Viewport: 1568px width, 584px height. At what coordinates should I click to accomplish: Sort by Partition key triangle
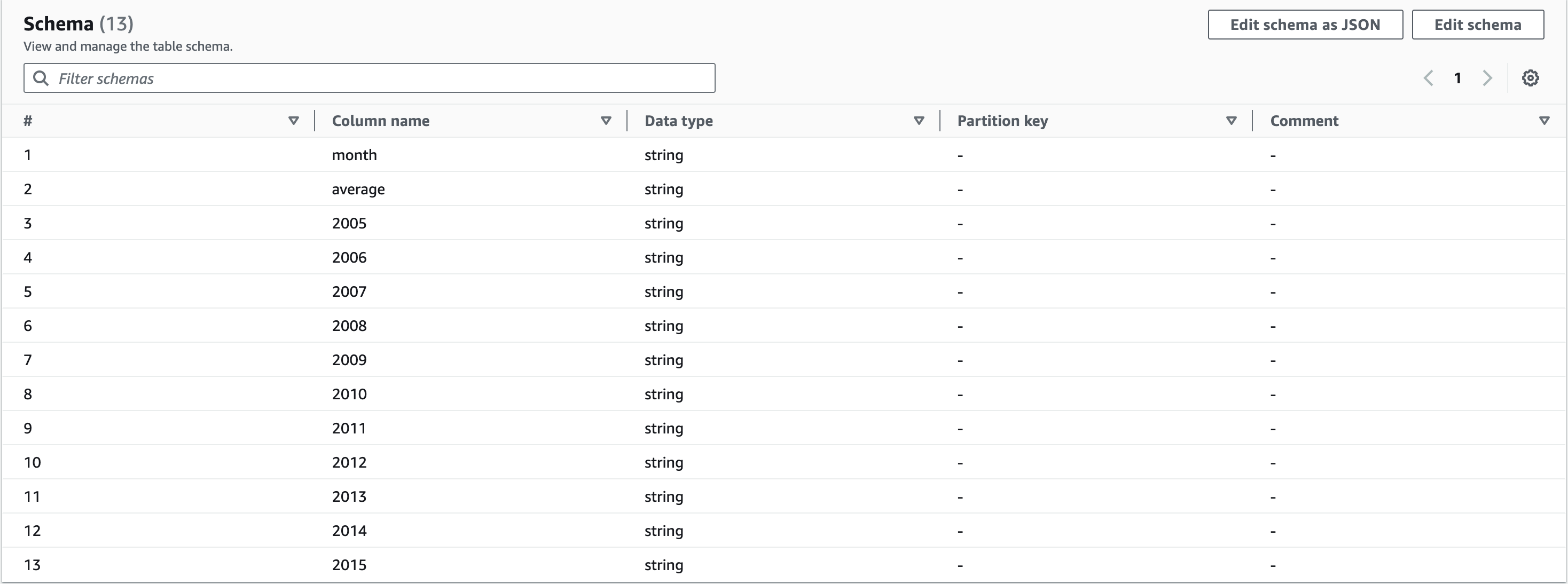click(1232, 121)
